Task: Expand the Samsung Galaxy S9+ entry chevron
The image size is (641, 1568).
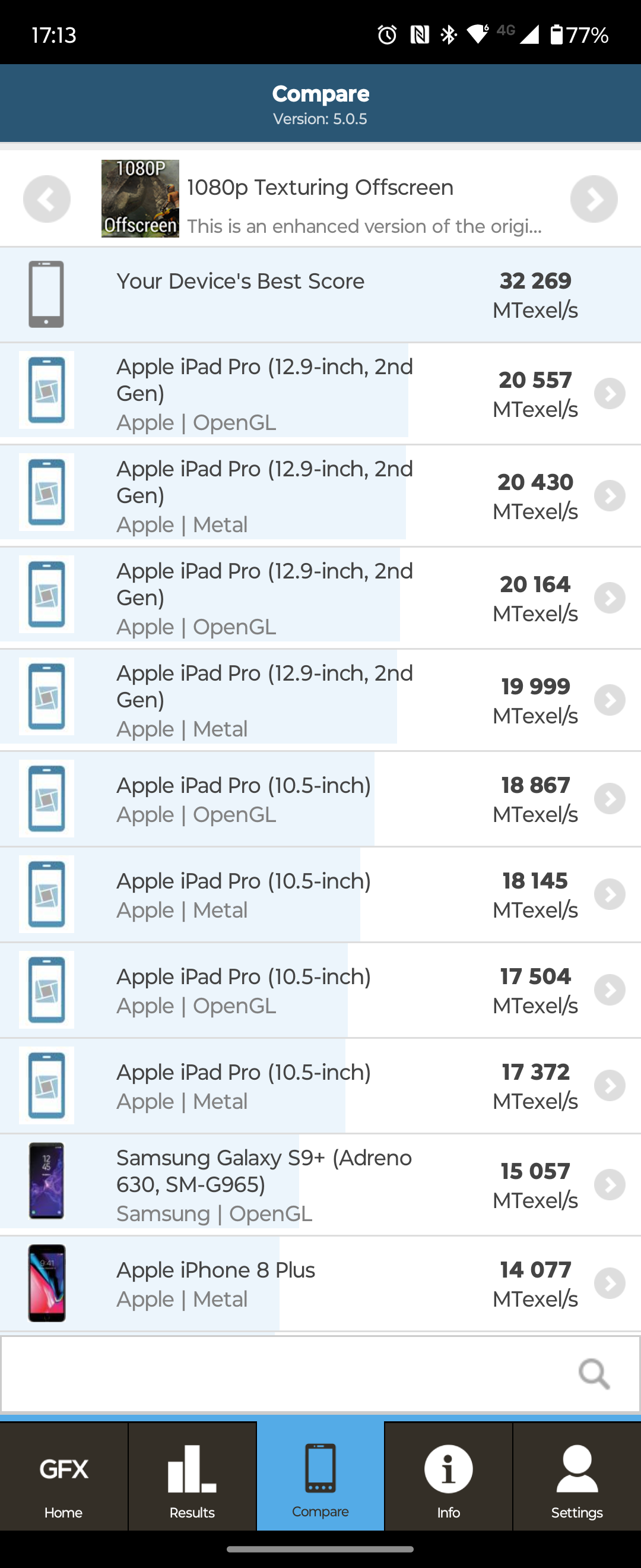Action: (610, 1184)
